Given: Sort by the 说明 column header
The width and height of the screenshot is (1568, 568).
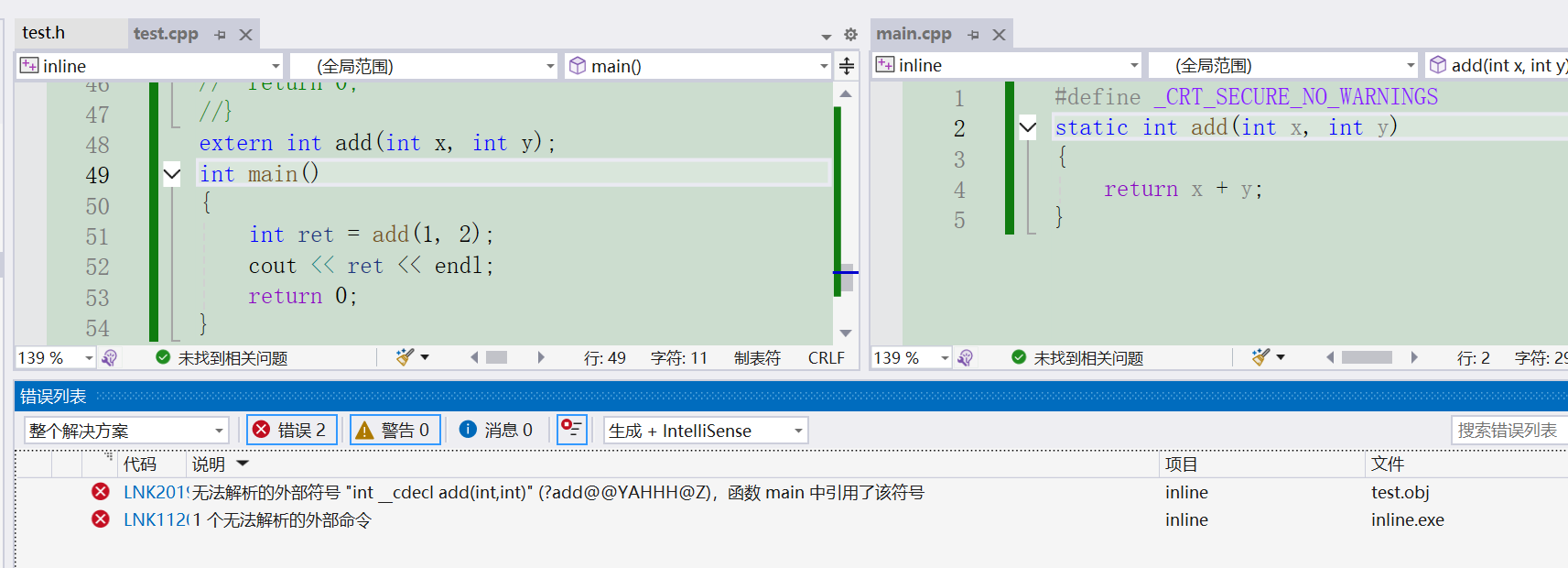Looking at the screenshot, I should tap(209, 464).
